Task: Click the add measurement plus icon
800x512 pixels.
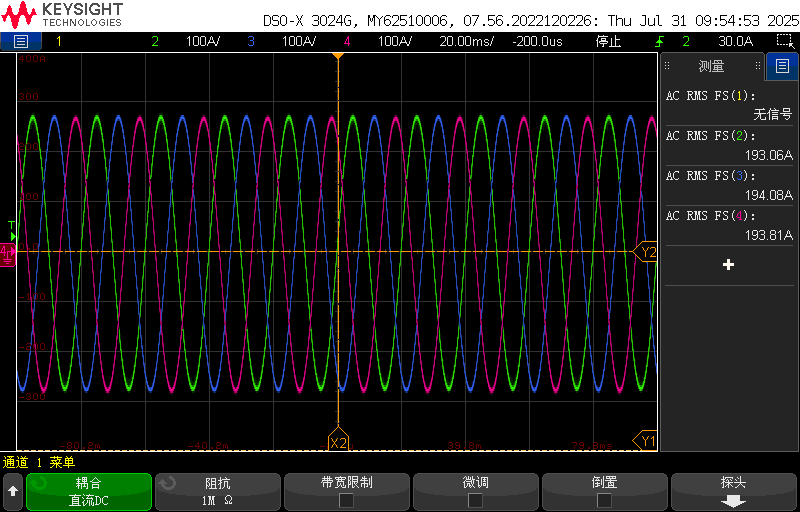Action: [728, 265]
